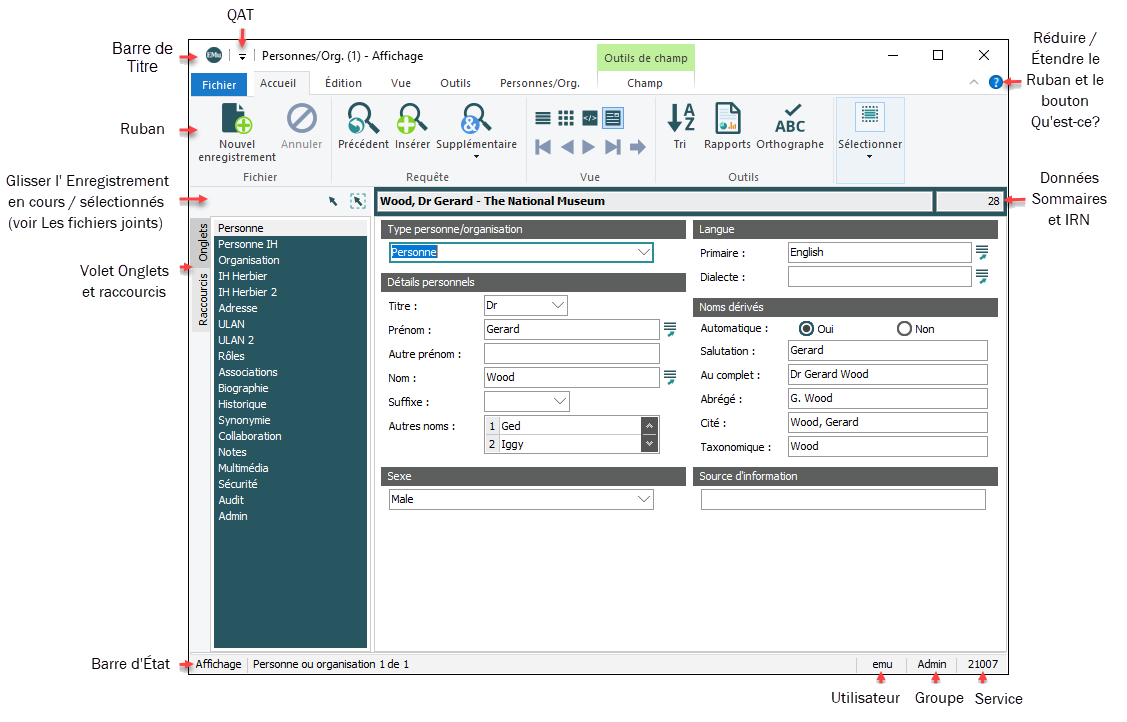Image resolution: width=1127 pixels, height=722 pixels.
Task: Select Biographie in the tabs list
Action: click(x=243, y=388)
